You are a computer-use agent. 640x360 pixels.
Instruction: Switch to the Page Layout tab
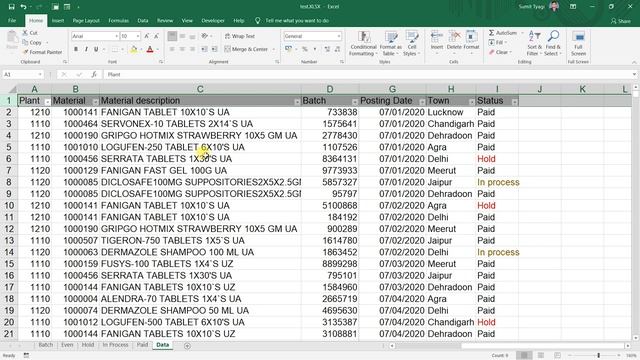(86, 20)
